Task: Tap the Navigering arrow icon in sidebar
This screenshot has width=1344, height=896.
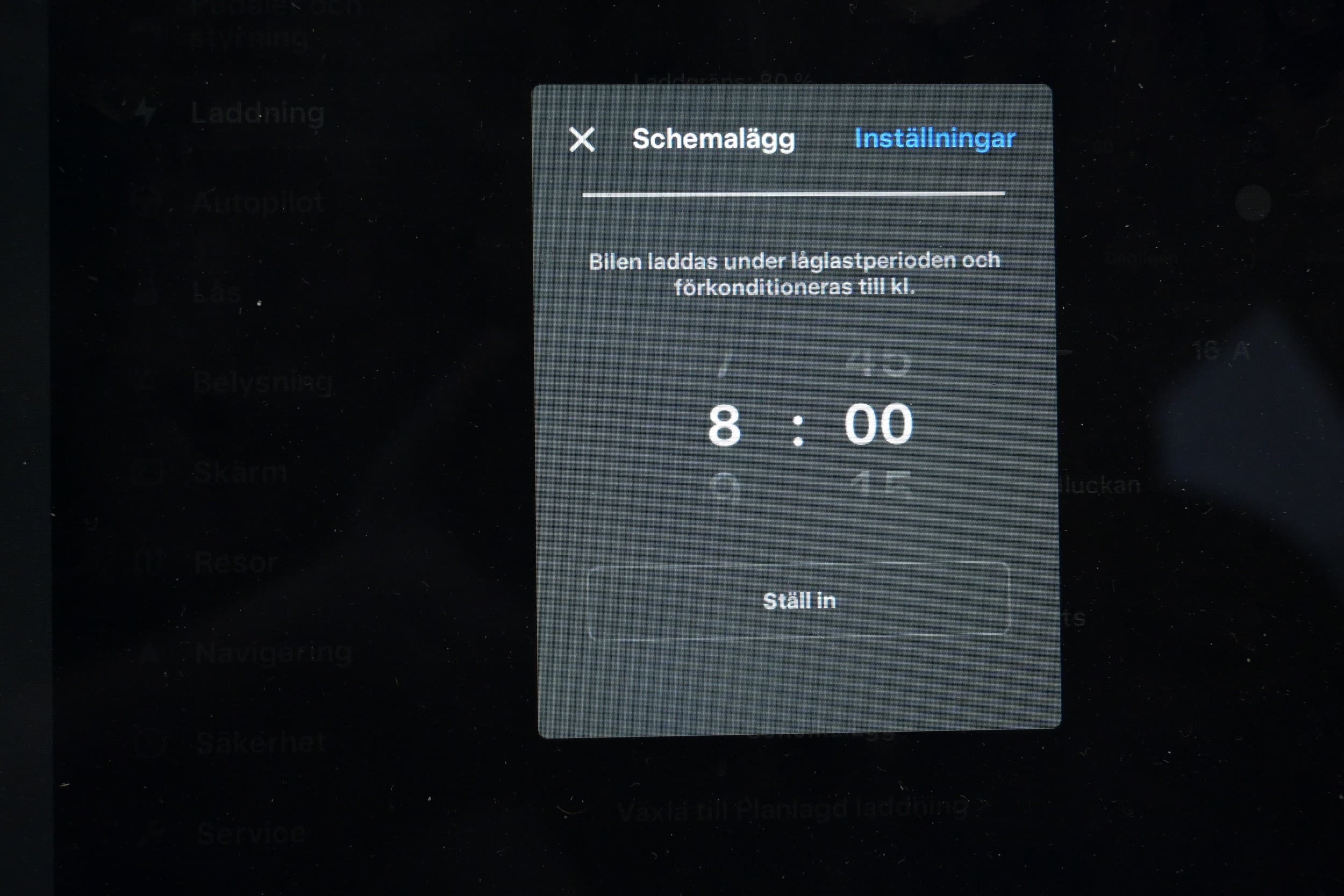Action: point(147,653)
